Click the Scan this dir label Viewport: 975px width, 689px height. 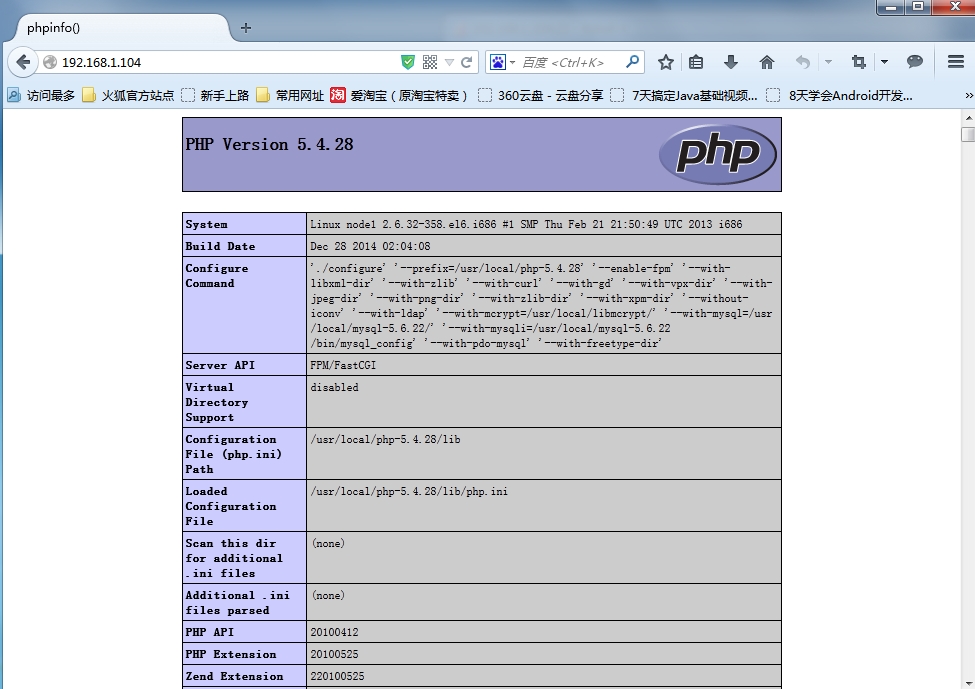[x=234, y=558]
